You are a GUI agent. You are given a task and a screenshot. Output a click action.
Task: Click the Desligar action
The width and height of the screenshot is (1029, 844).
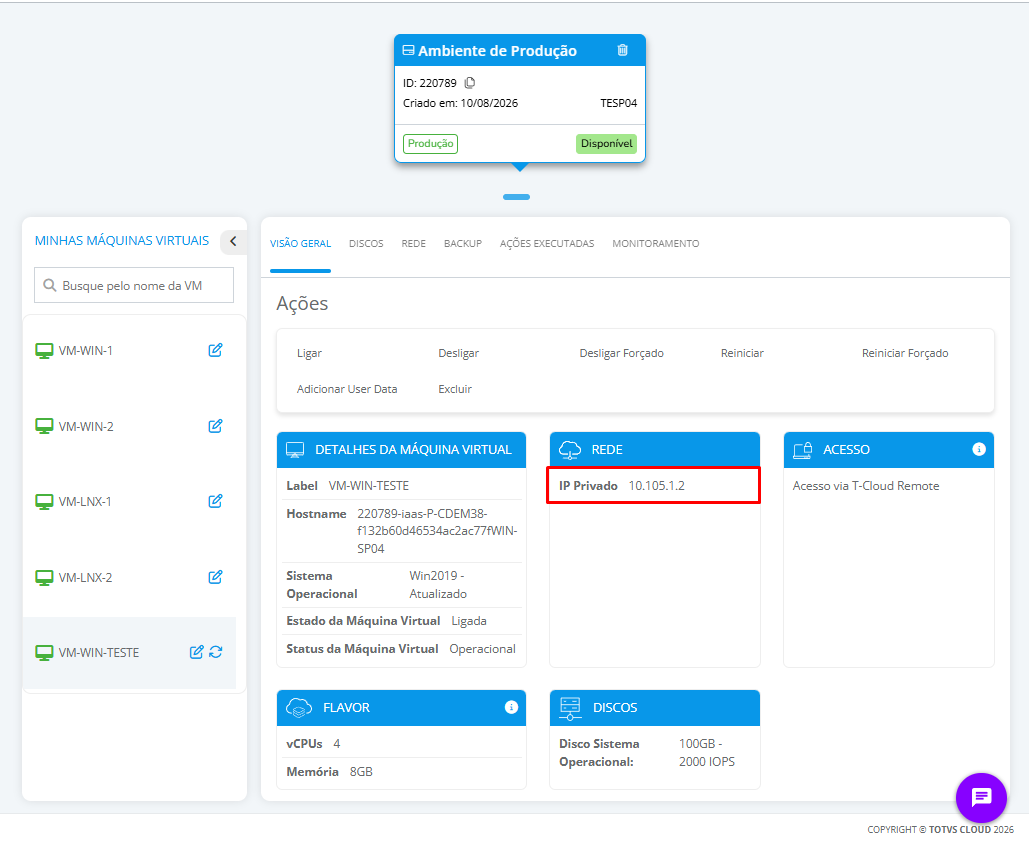tap(459, 353)
